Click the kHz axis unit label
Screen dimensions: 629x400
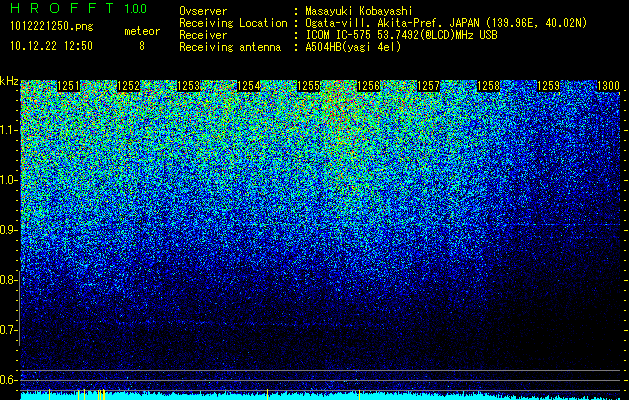9,81
